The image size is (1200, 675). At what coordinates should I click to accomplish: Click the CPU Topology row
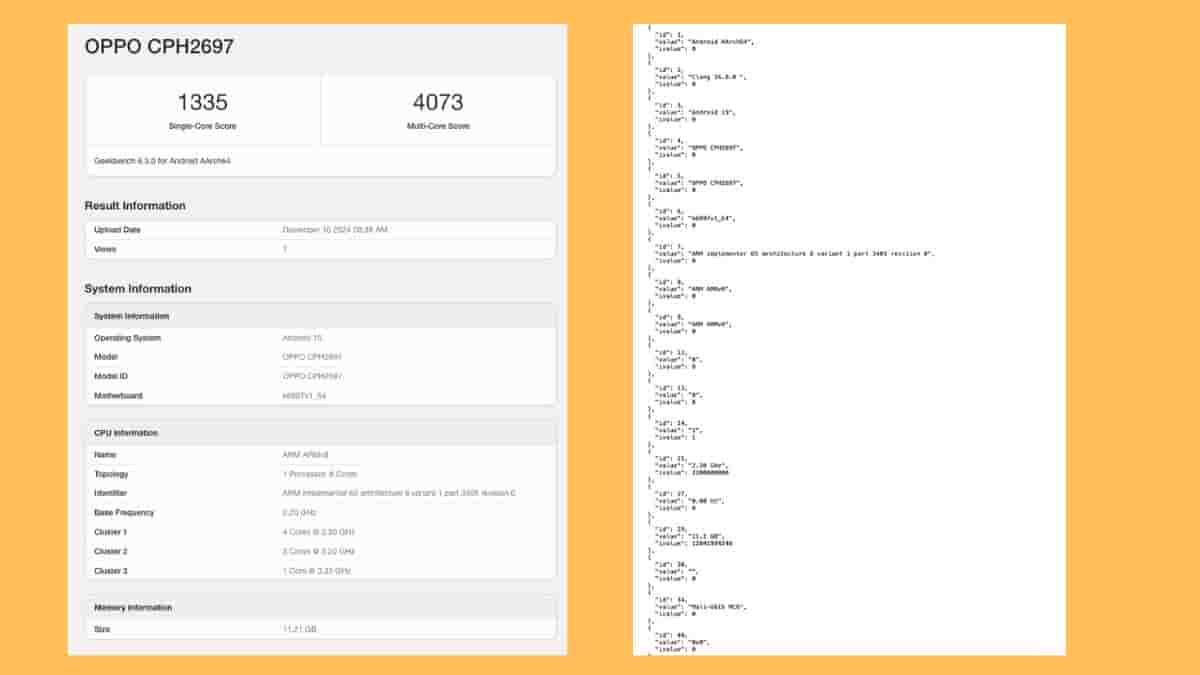point(320,474)
